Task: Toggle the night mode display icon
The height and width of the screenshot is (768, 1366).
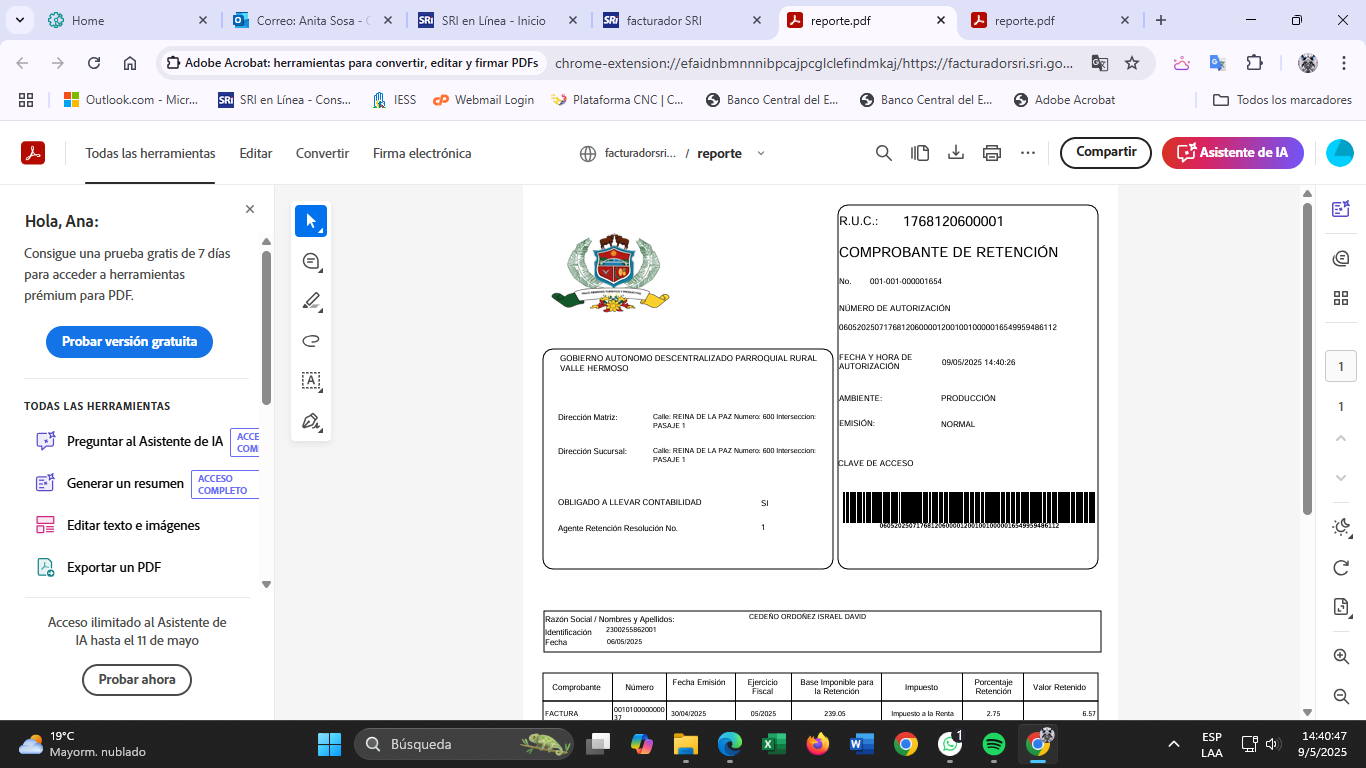Action: click(1341, 527)
